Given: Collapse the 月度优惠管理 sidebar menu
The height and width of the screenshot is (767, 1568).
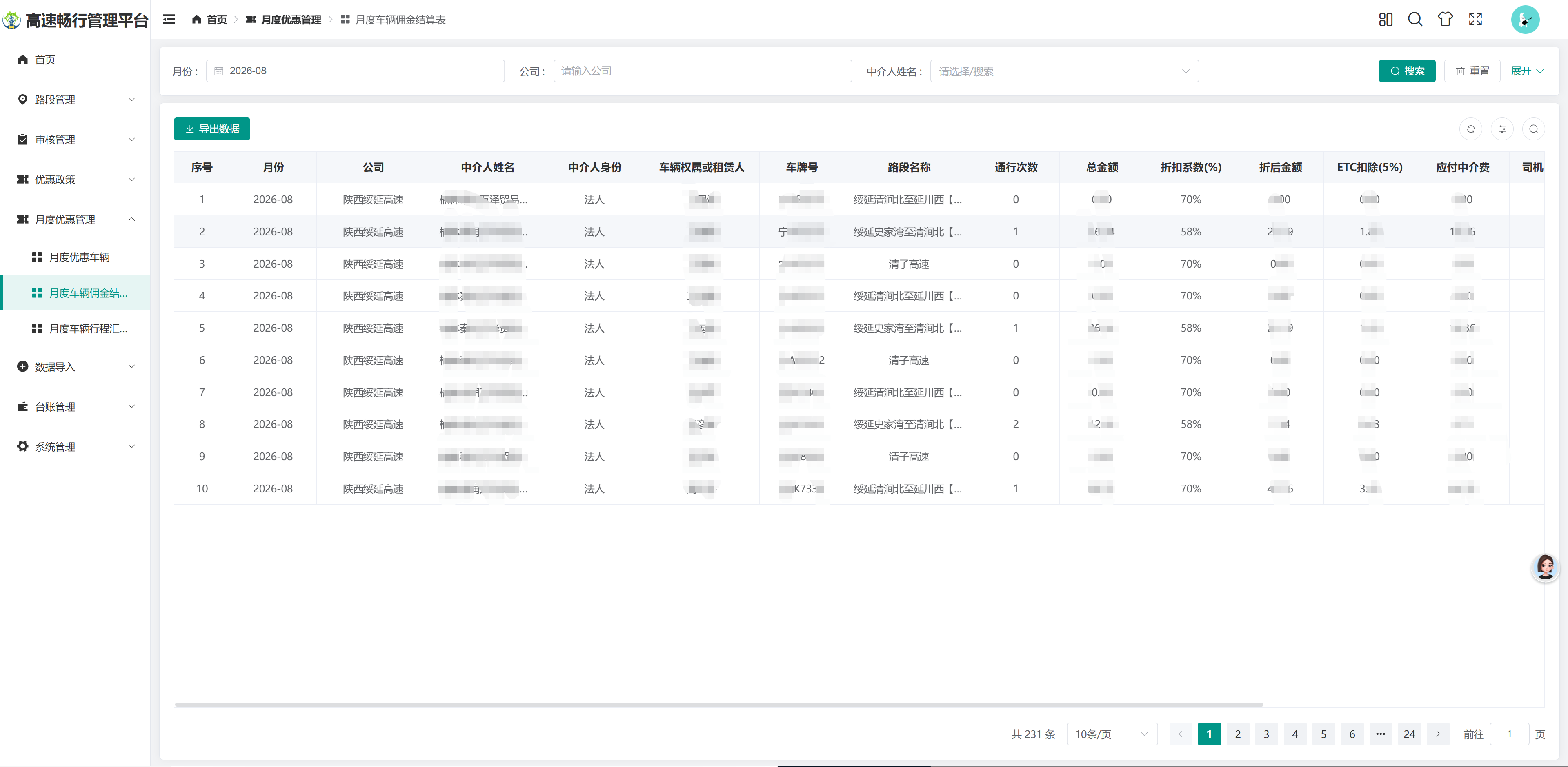Looking at the screenshot, I should 76,219.
